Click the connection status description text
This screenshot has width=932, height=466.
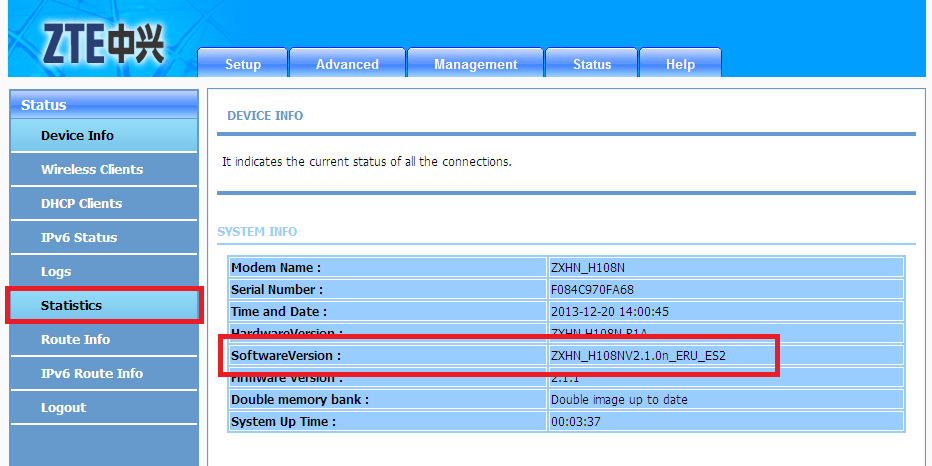(367, 162)
